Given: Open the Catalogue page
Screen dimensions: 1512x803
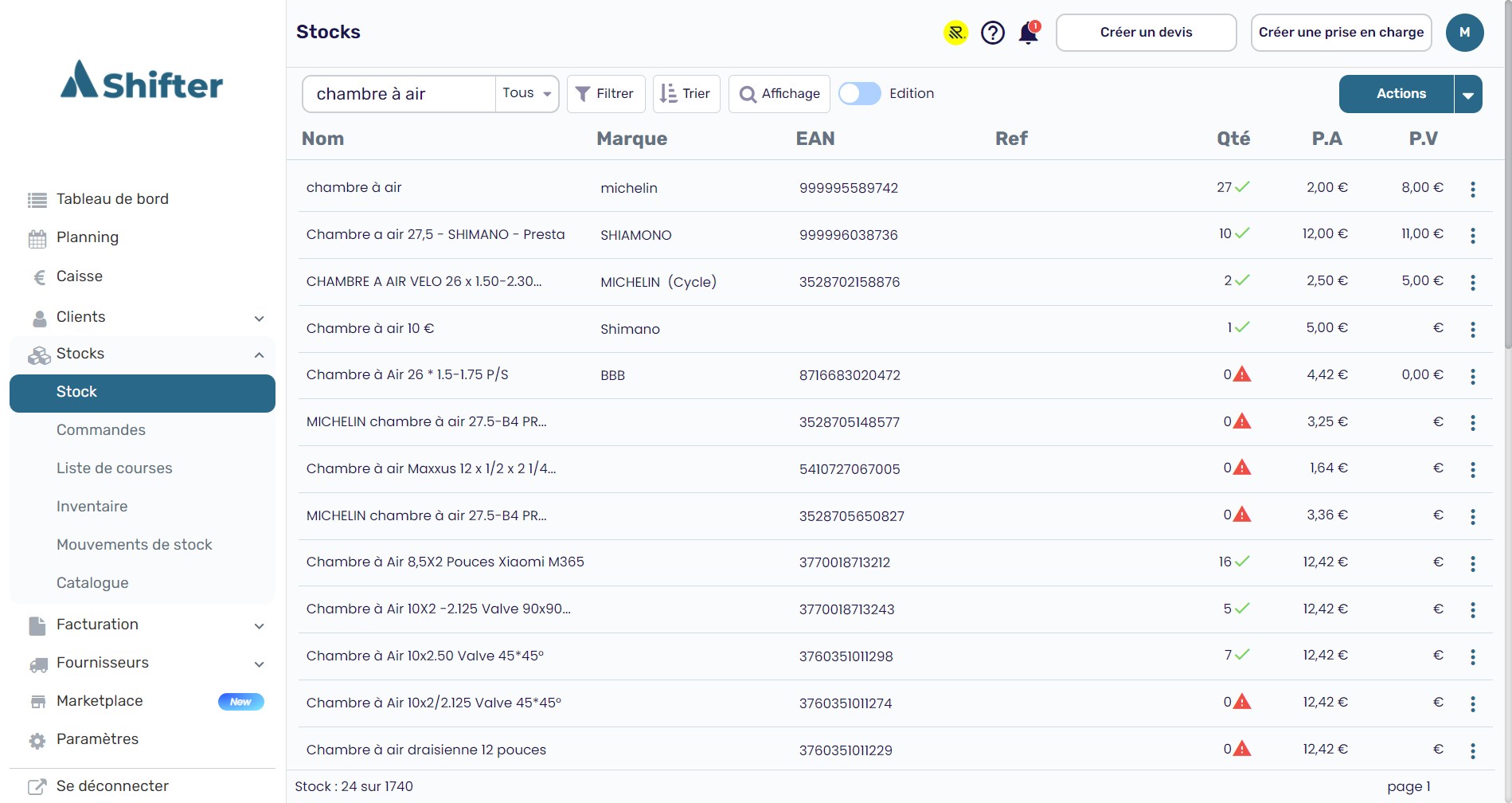Looking at the screenshot, I should [x=92, y=583].
